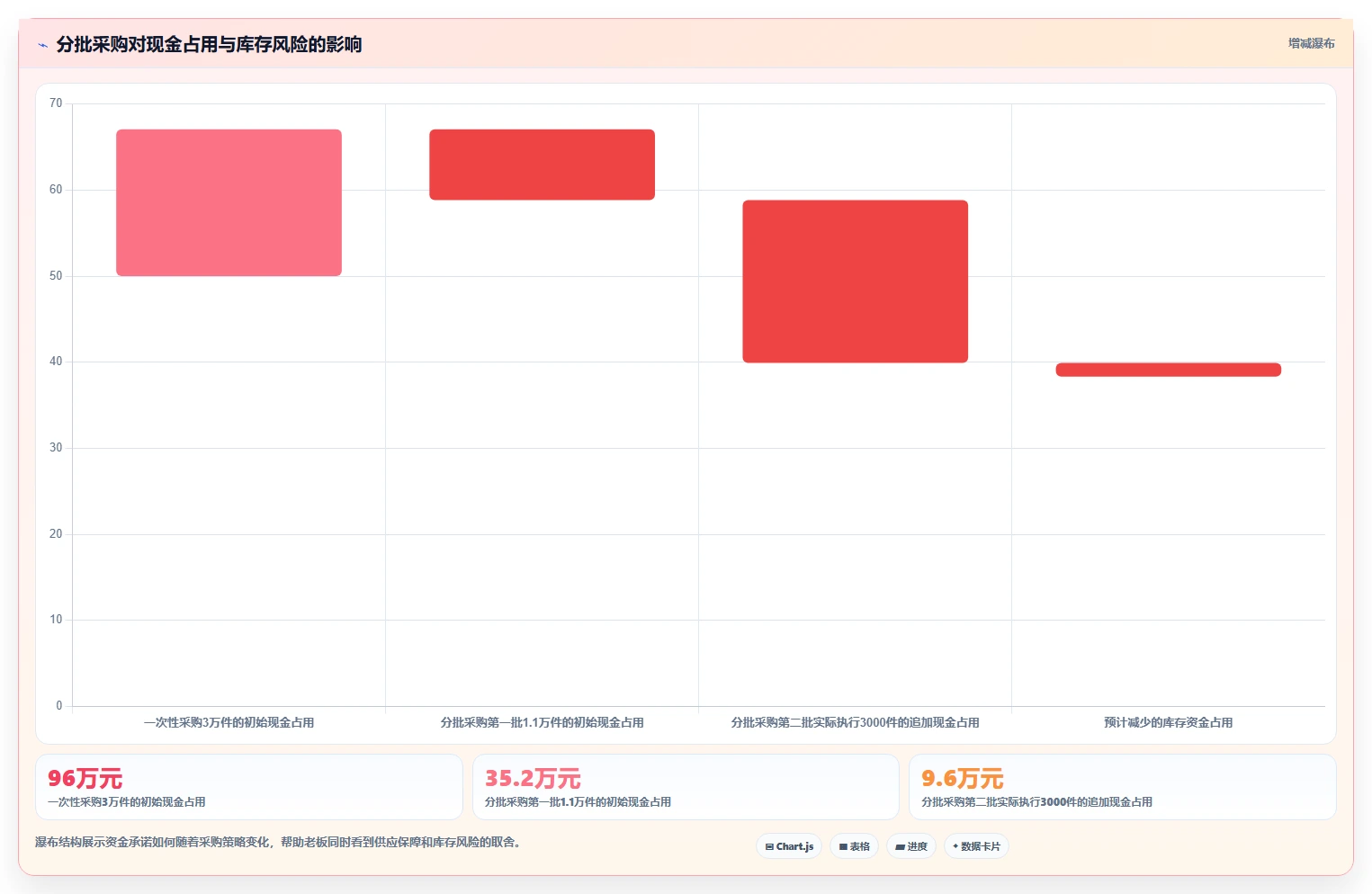
Task: Click the 96万元 card caption 一次性采购3万件的初始现金占用
Action: pos(127,801)
